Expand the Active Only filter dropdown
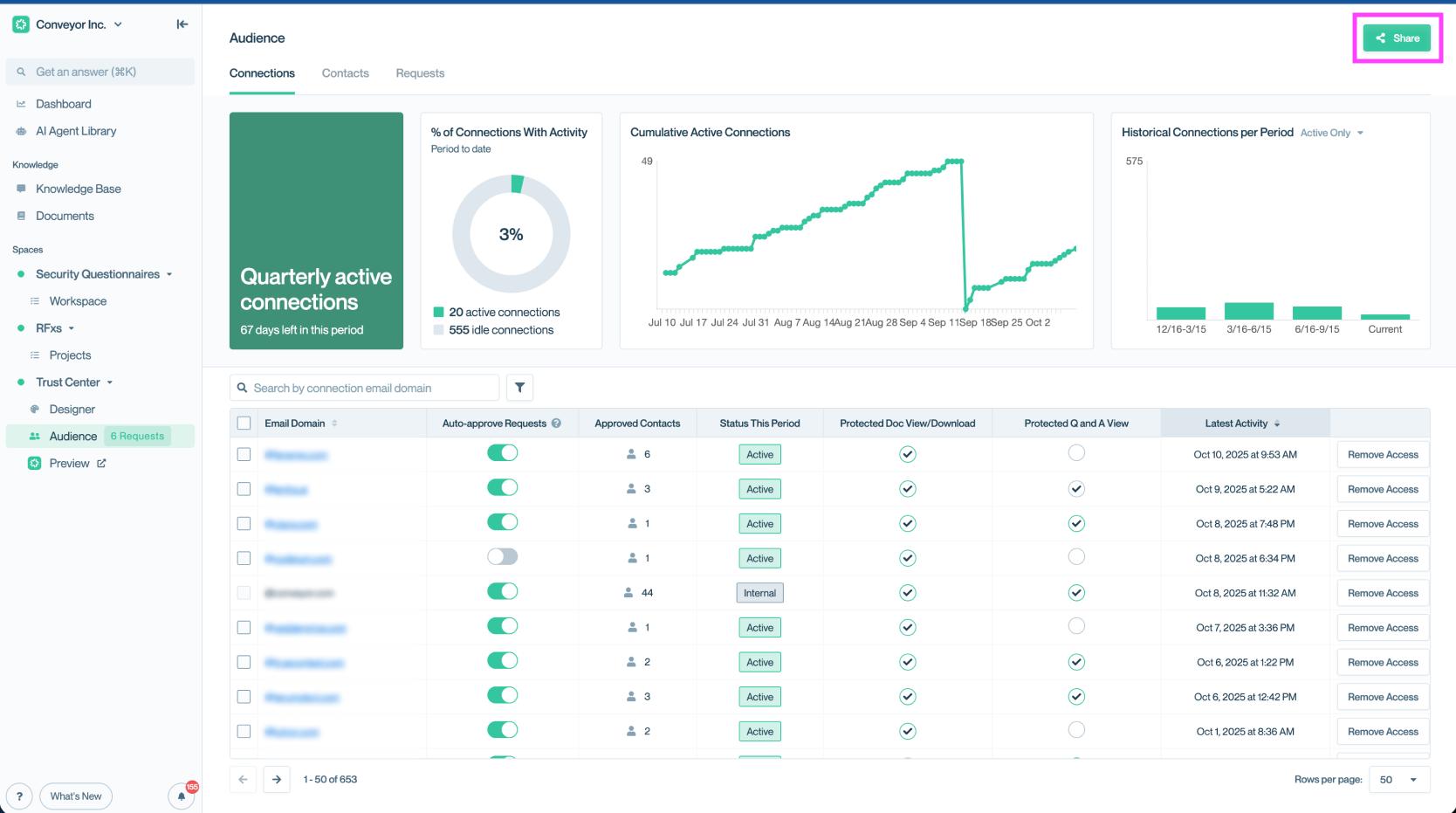 coord(1331,133)
